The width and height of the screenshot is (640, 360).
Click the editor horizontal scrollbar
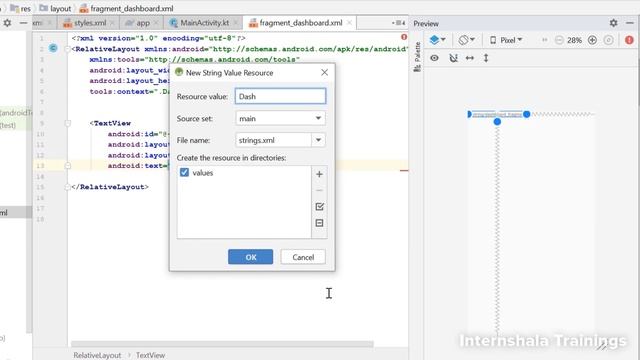pos(222,344)
